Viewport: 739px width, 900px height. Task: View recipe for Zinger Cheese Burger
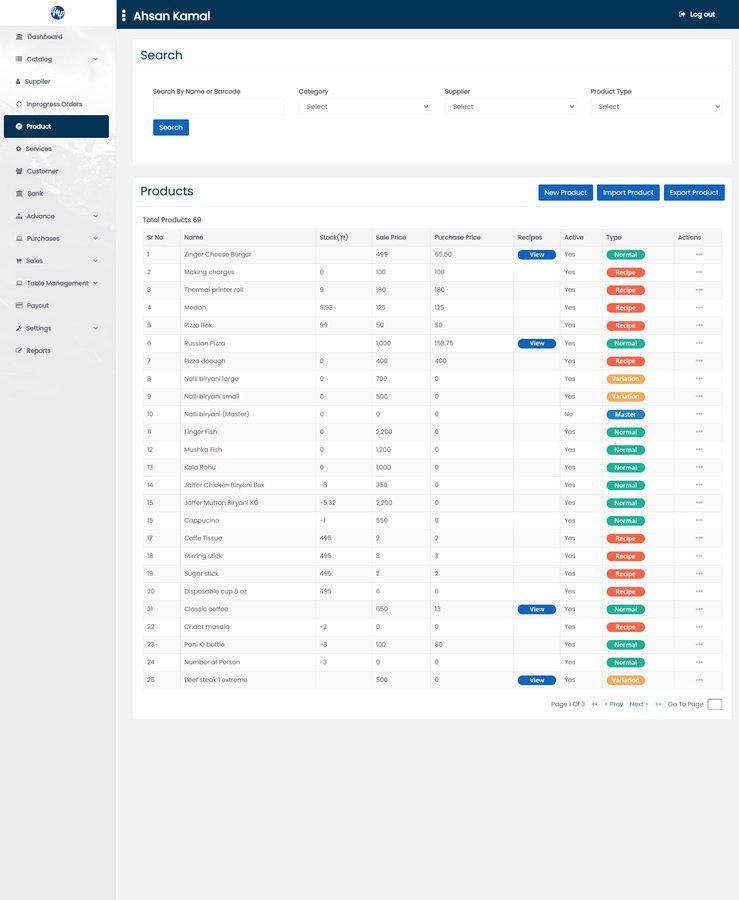click(536, 255)
